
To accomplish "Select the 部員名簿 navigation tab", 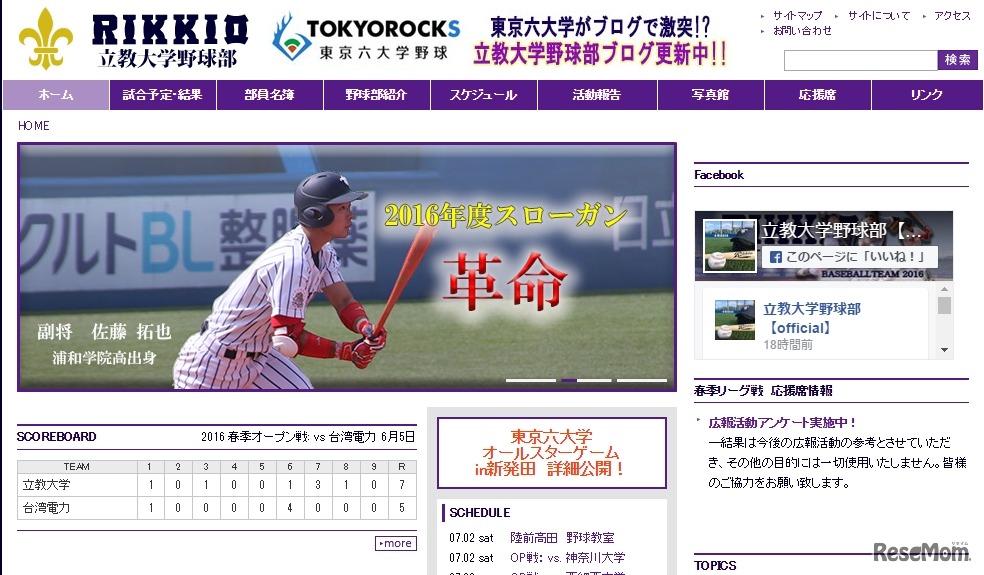I will 270,95.
